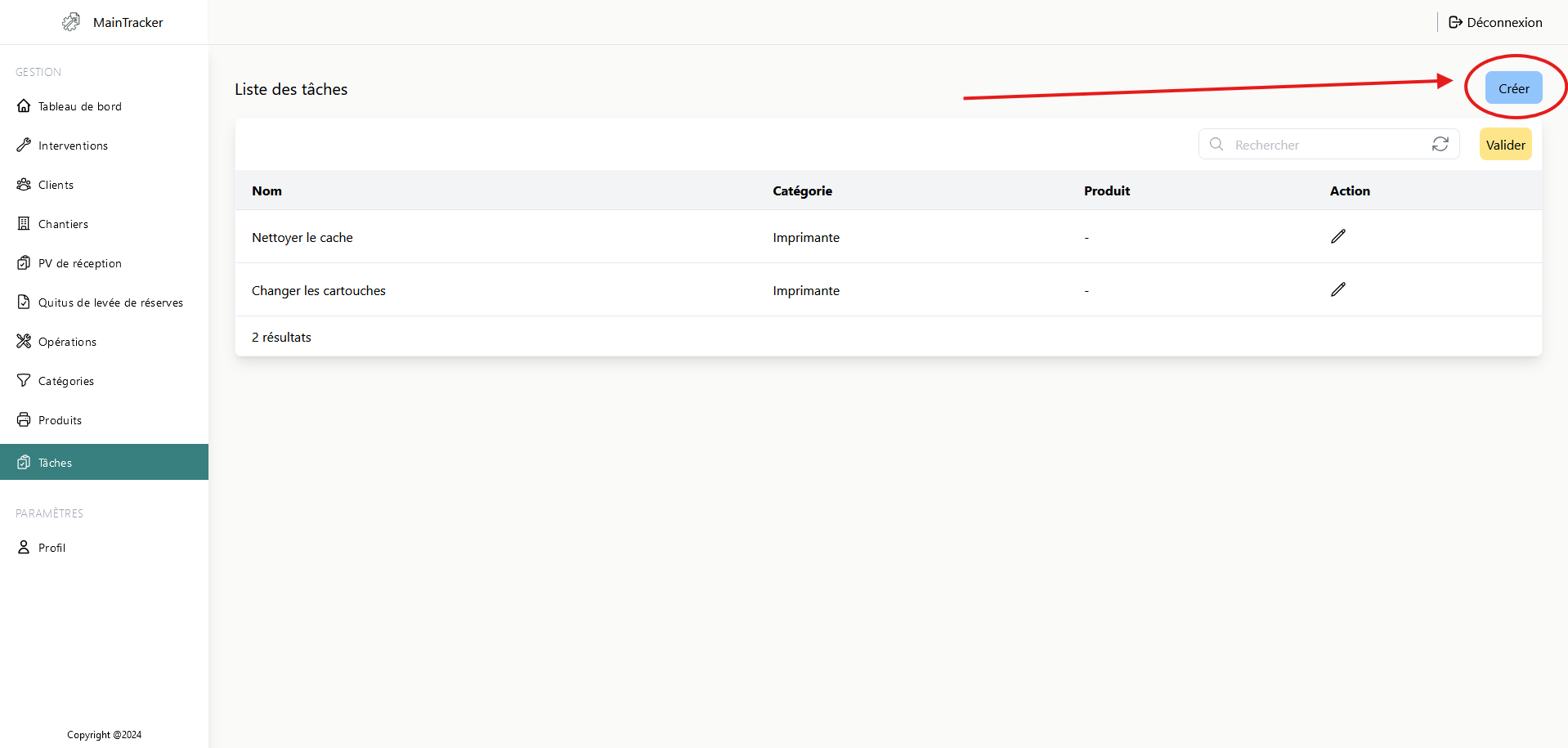The width and height of the screenshot is (1568, 748).
Task: Open the Profil settings page
Action: point(52,548)
